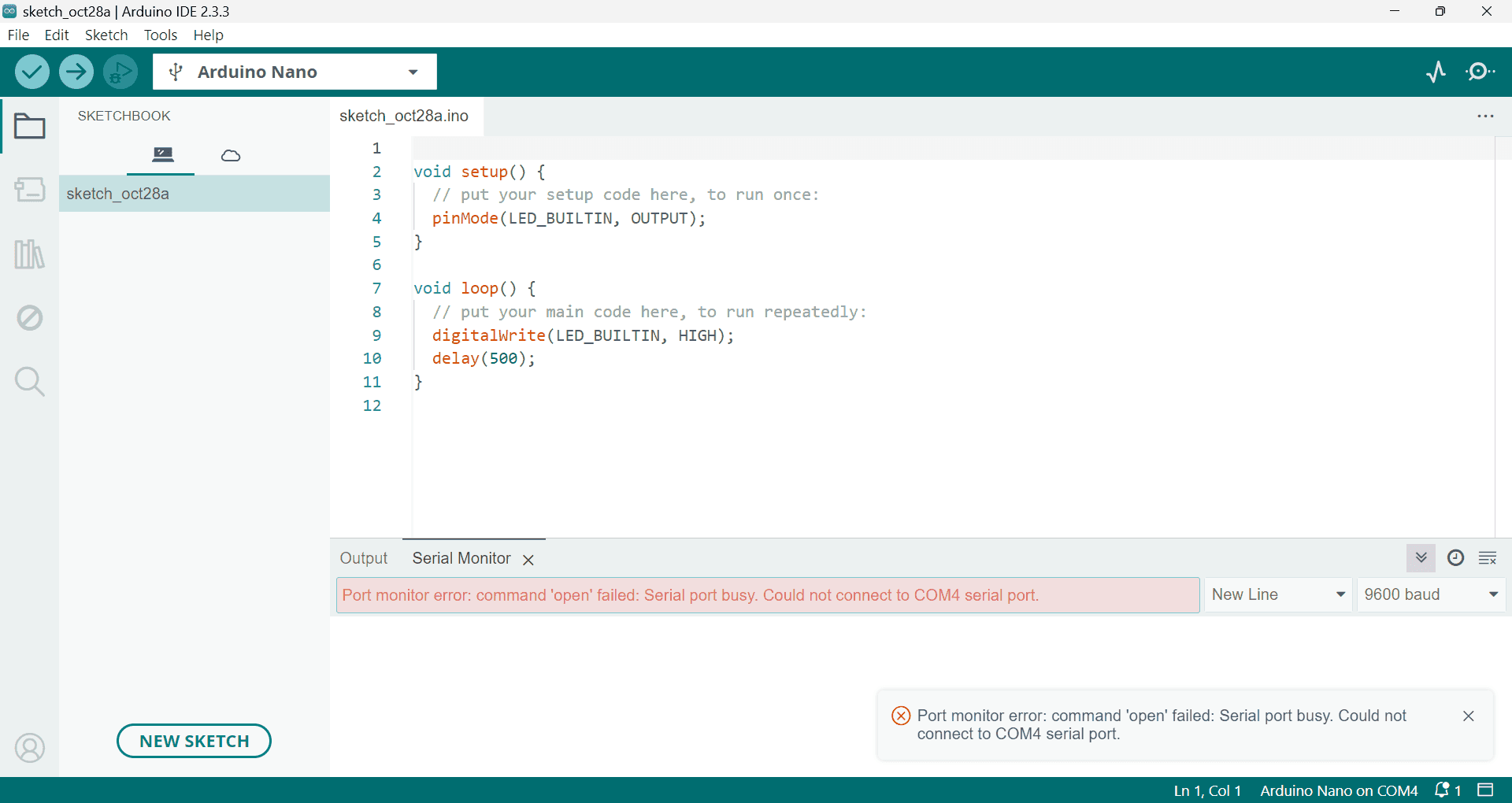Switch to the Output tab
This screenshot has height=803, width=1512.
[x=364, y=558]
